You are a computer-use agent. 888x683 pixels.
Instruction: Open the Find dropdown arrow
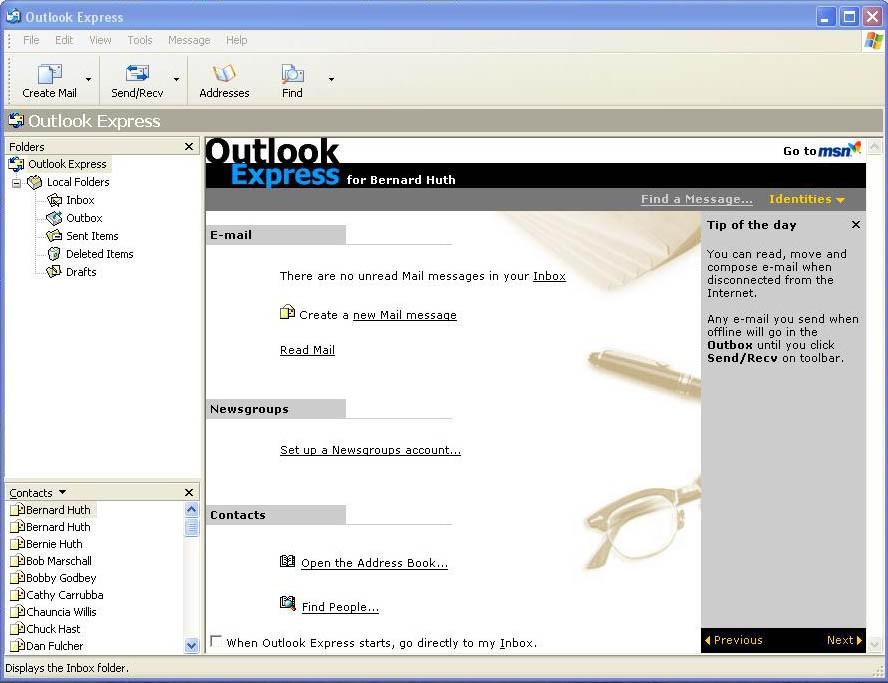point(331,79)
